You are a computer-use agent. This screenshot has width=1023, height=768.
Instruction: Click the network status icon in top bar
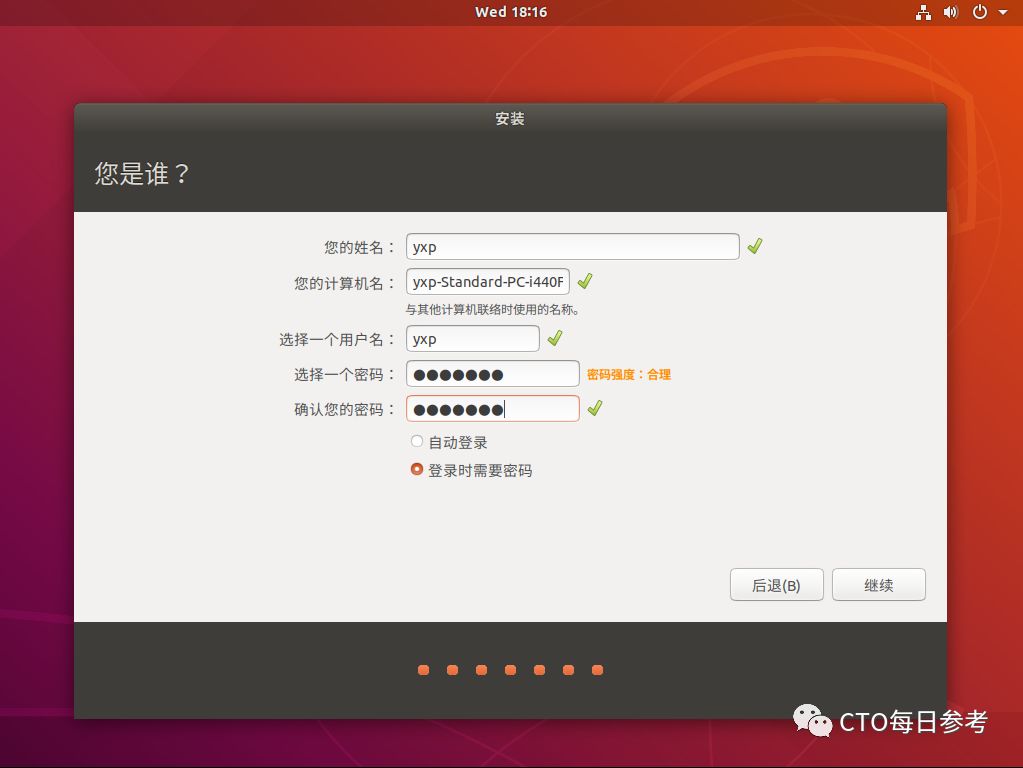[923, 12]
